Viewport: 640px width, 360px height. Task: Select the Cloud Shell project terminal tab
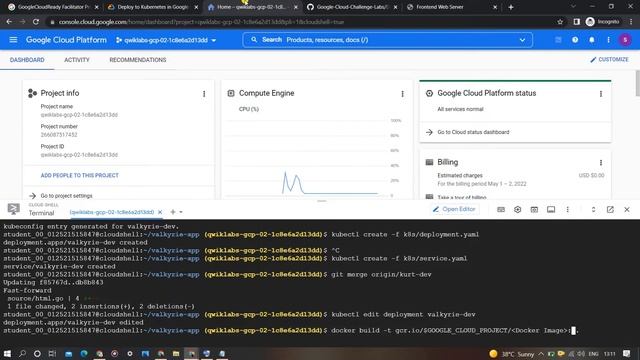111,212
